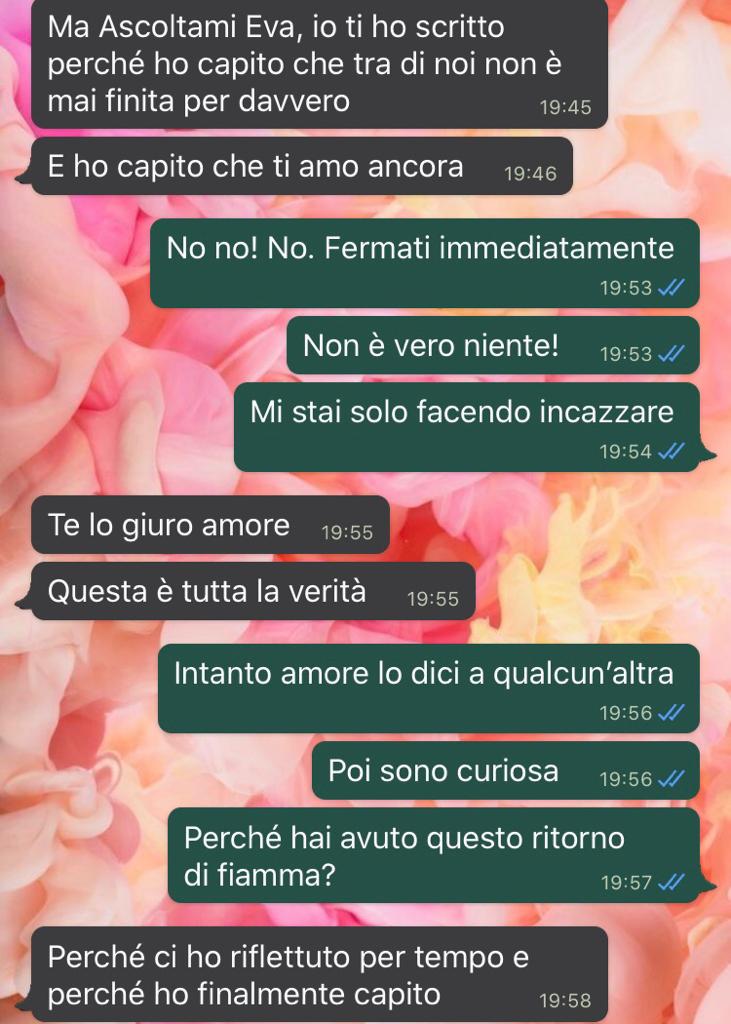Tap the 19:58 timestamp on the last message
The width and height of the screenshot is (731, 1024).
tap(565, 1000)
